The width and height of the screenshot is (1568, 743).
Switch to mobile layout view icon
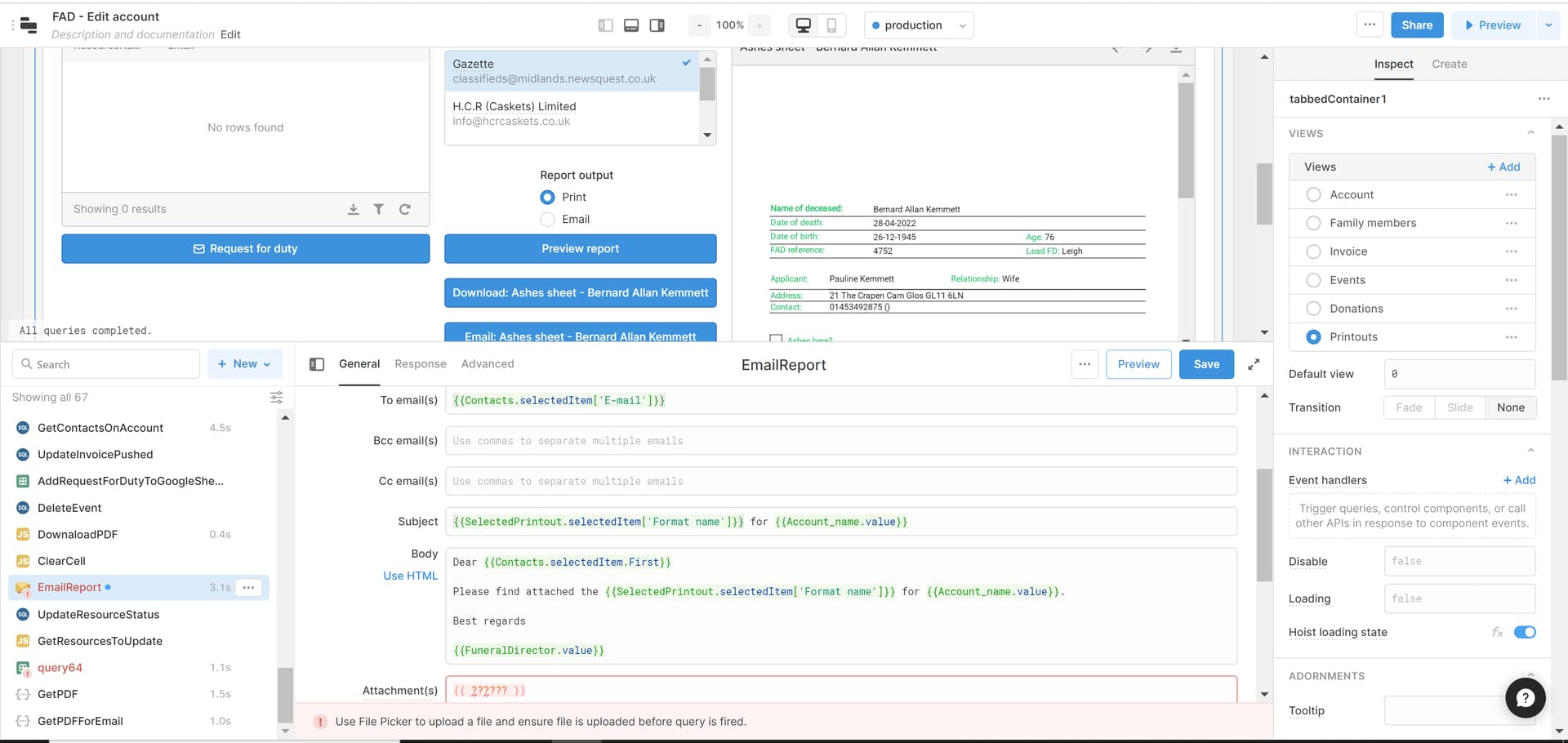click(831, 25)
